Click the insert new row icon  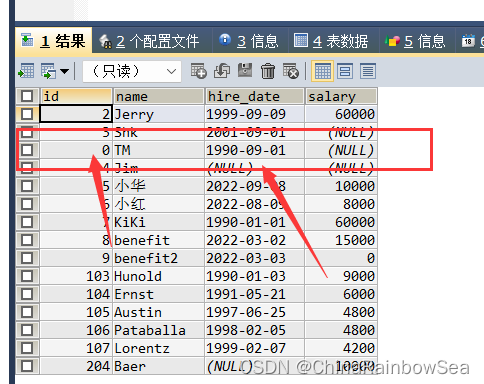click(x=199, y=71)
